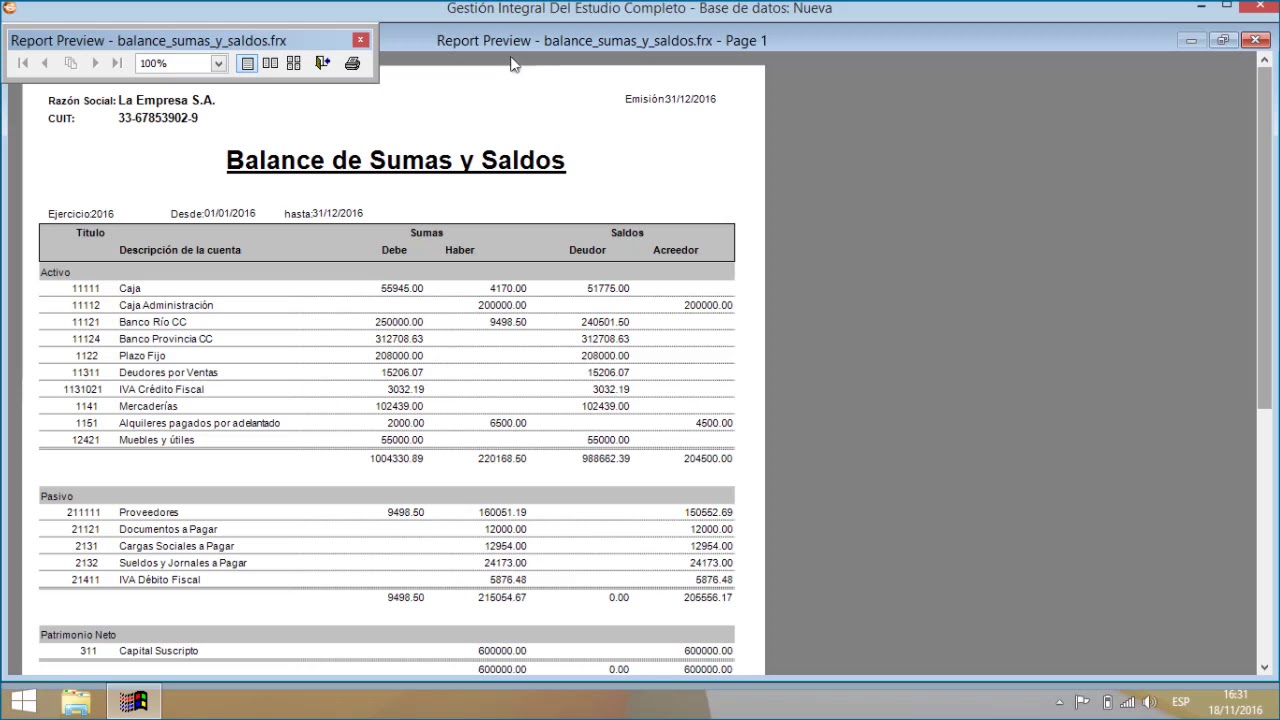Click the 'Banco Provincia CC' account name
Viewport: 1280px width, 720px height.
tap(165, 339)
